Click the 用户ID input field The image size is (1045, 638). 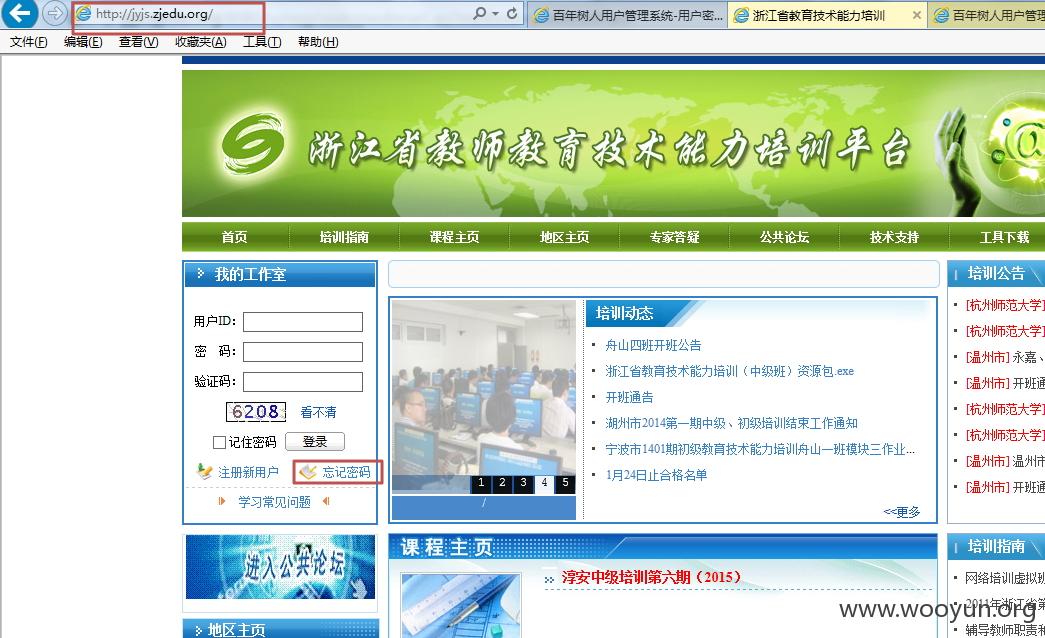(303, 322)
